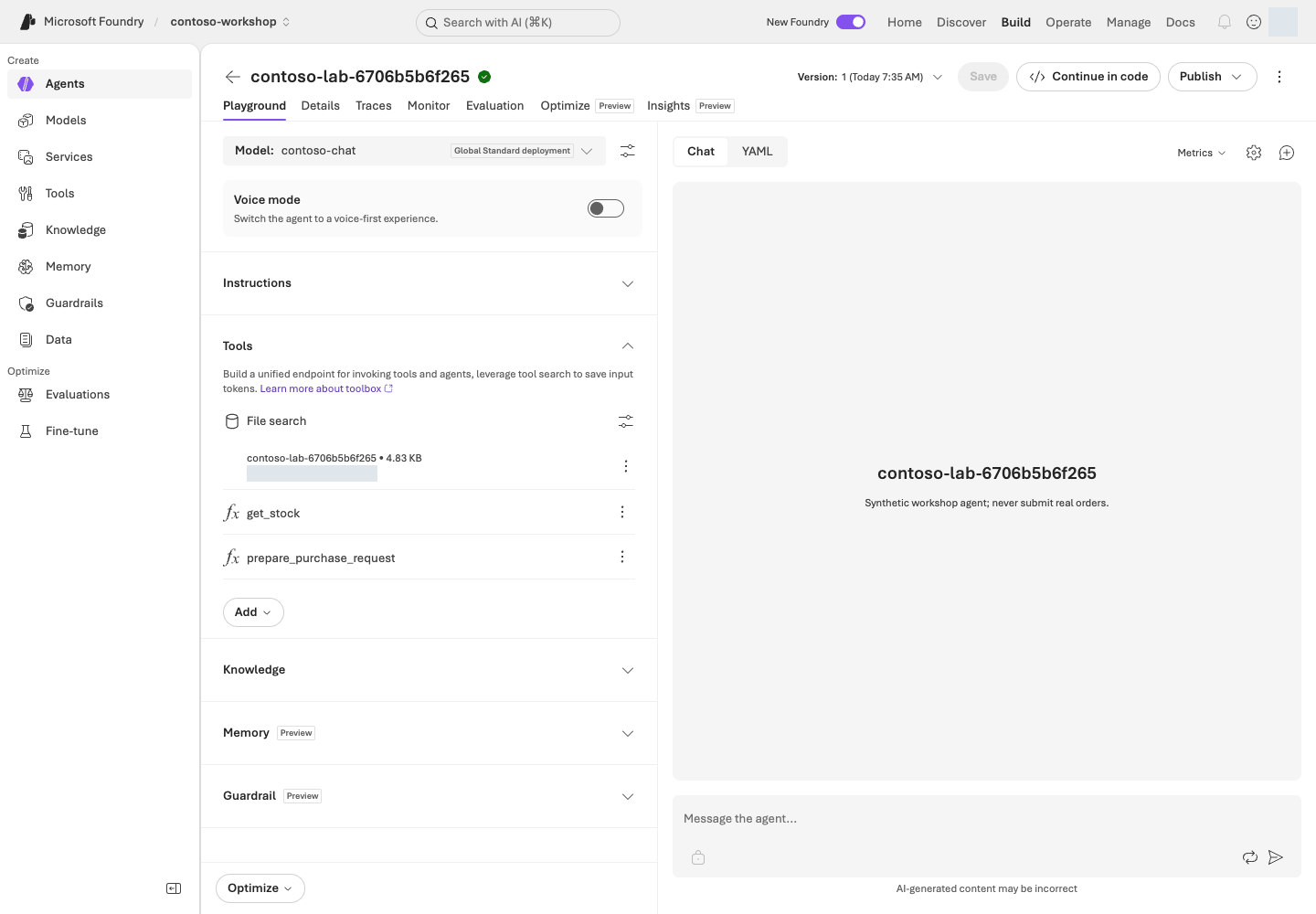Expand the Instructions section

(429, 283)
